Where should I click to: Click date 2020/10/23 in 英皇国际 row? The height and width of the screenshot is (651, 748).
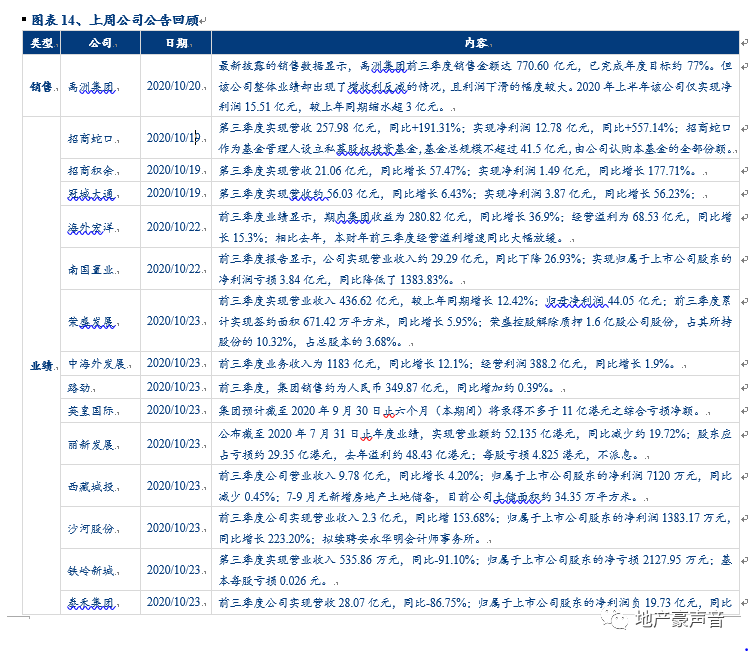click(x=174, y=410)
